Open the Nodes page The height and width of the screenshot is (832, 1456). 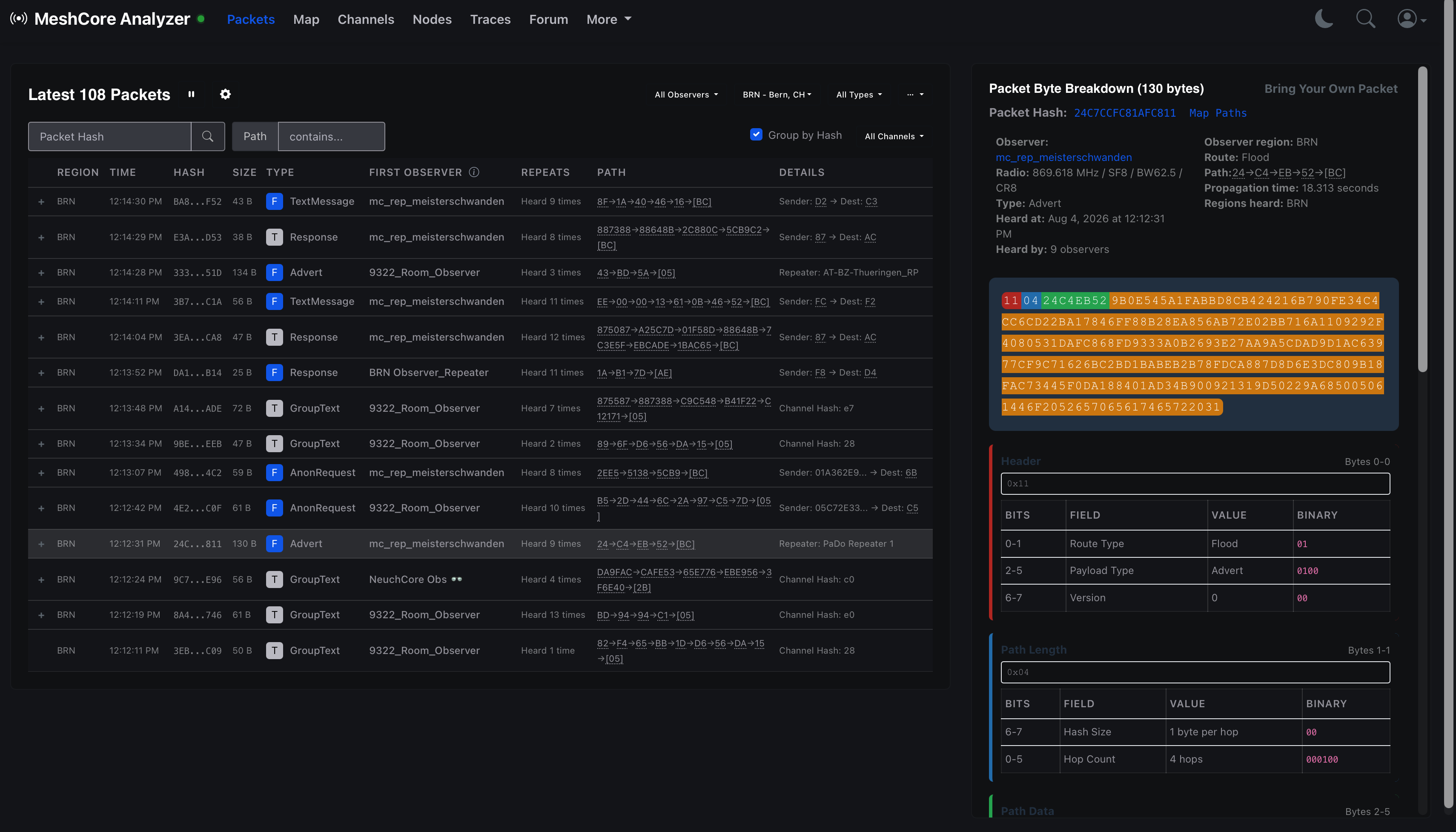(x=432, y=20)
